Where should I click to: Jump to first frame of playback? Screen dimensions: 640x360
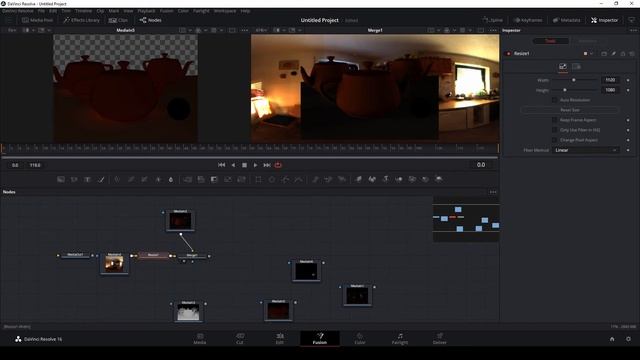point(222,165)
